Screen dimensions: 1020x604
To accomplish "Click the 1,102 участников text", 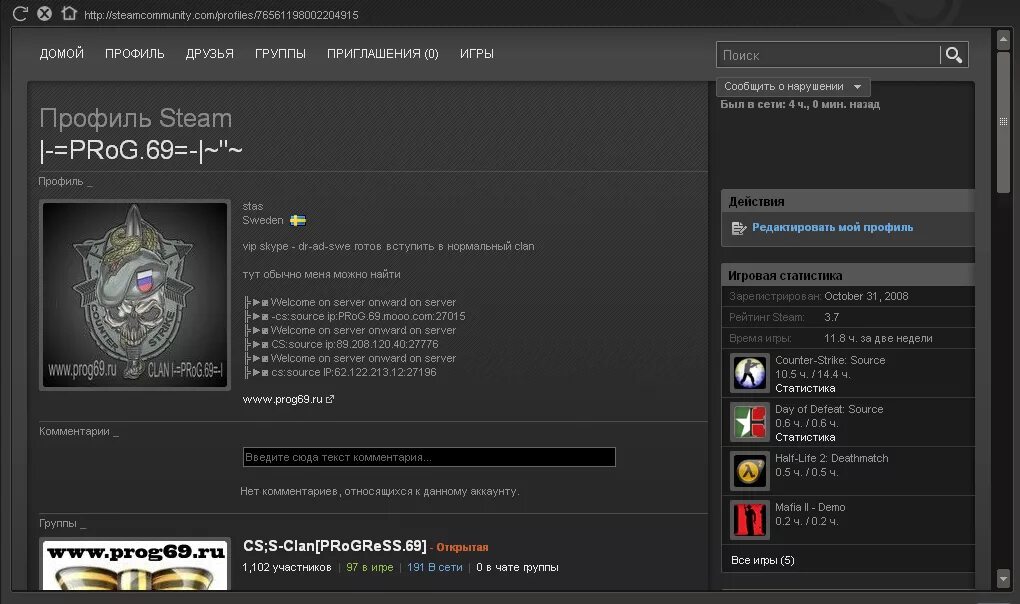I will pos(287,568).
